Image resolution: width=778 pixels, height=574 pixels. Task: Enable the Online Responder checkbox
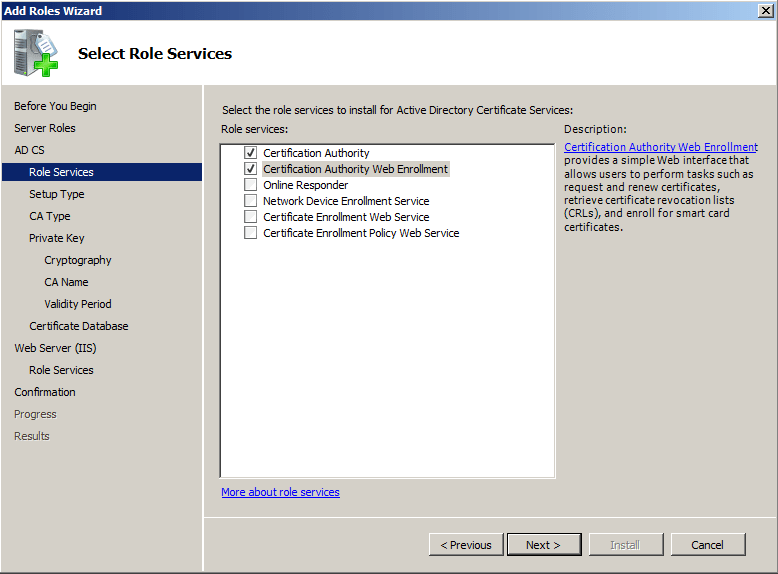point(250,185)
